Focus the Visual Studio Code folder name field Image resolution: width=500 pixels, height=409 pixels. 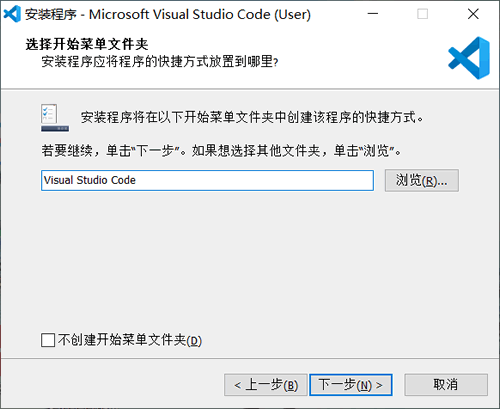tap(207, 180)
